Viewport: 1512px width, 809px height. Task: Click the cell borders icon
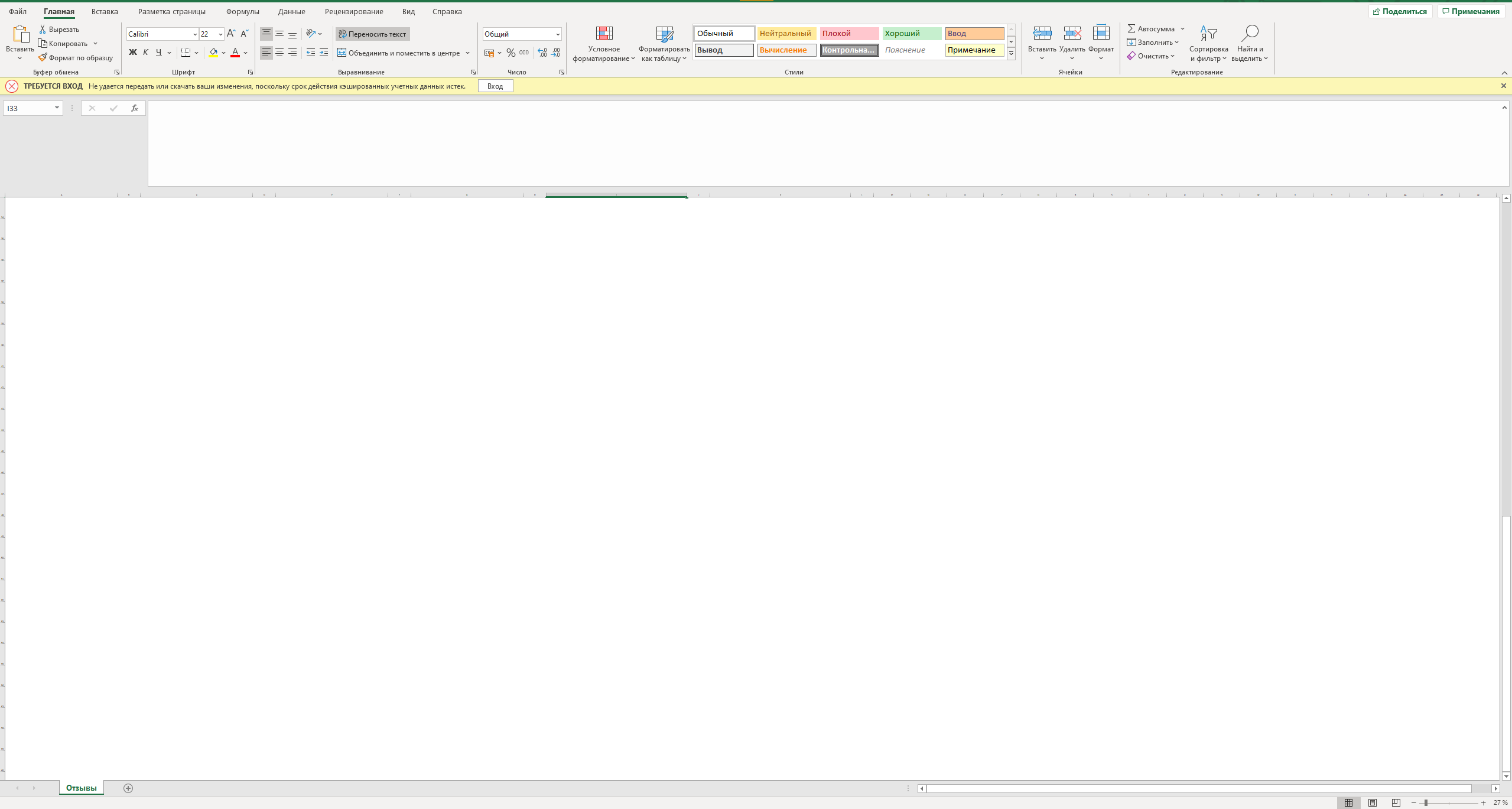pyautogui.click(x=186, y=53)
